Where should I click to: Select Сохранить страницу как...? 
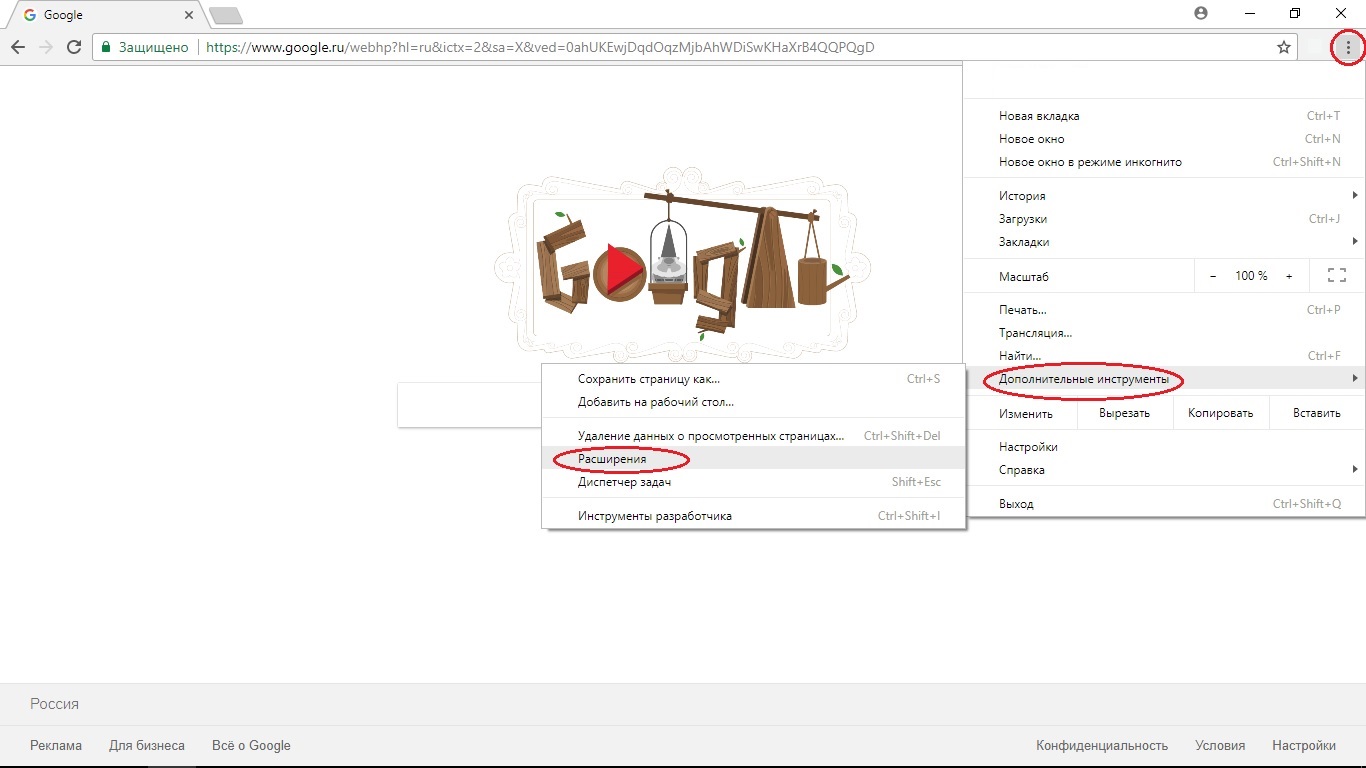[754, 379]
